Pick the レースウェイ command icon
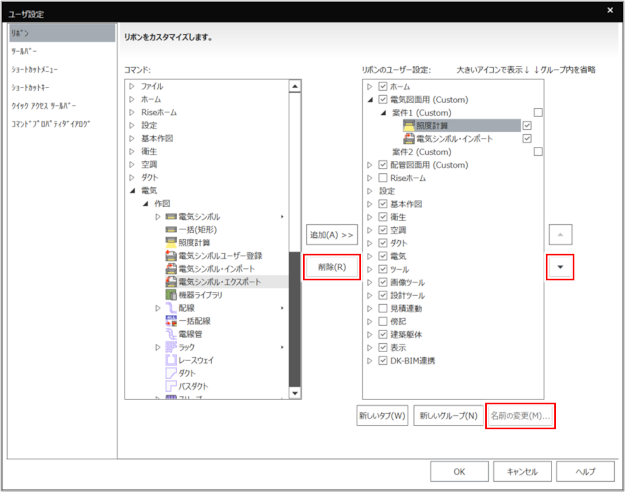The height and width of the screenshot is (492, 625). pos(171,360)
